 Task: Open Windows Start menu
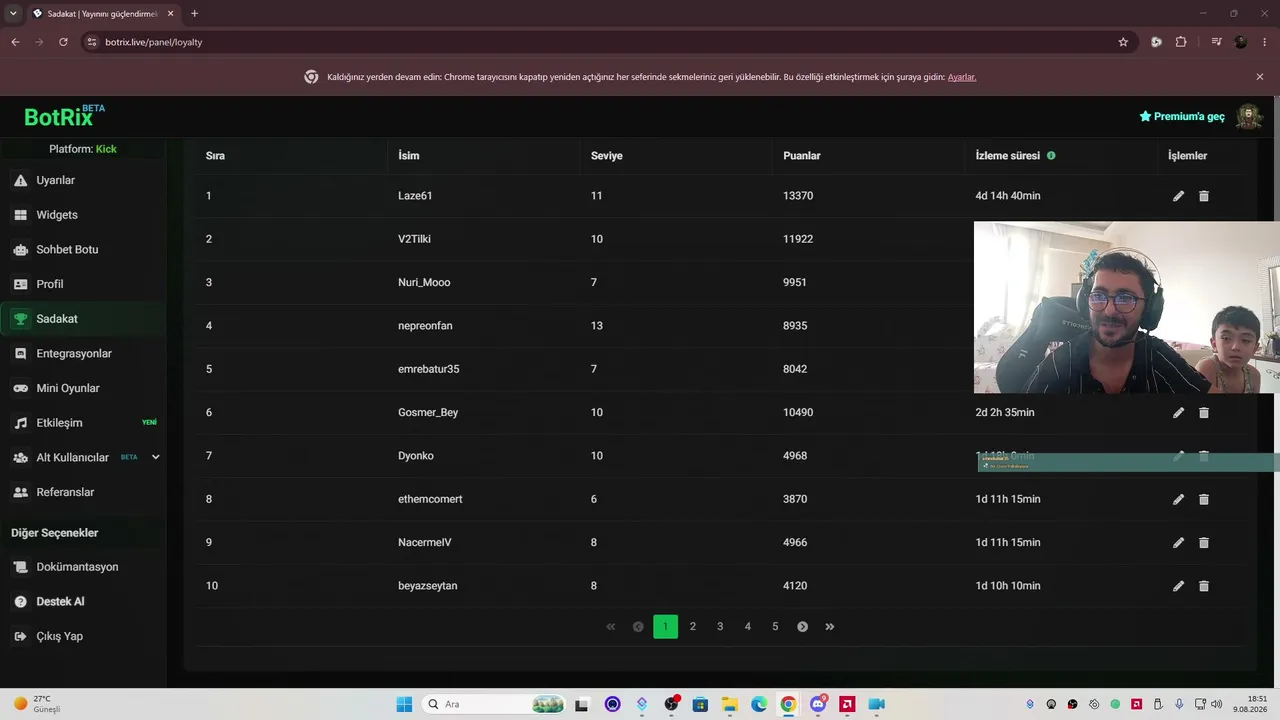404,704
